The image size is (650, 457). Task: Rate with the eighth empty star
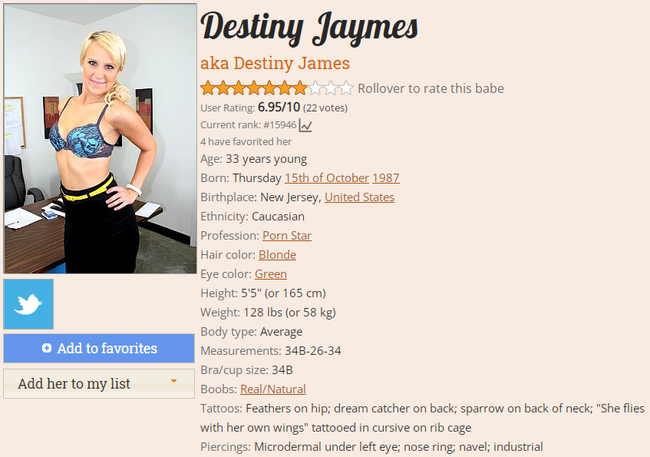(315, 88)
